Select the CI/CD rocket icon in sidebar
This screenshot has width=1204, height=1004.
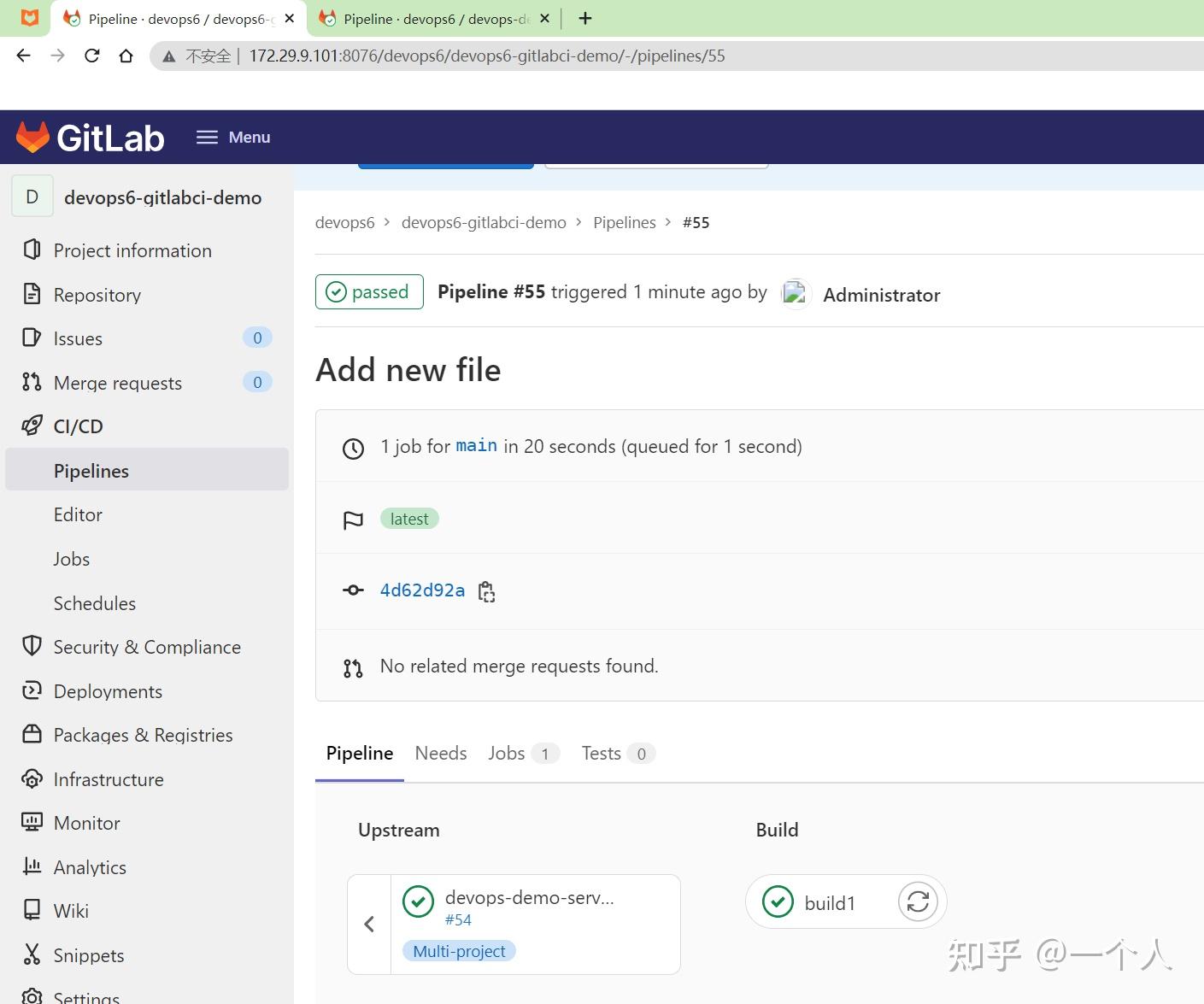coord(32,426)
